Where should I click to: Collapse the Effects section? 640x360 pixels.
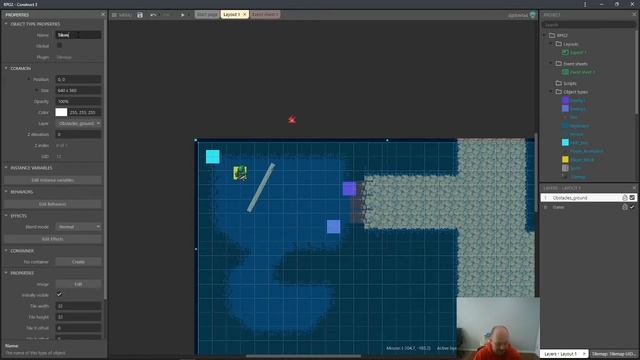[x=6, y=215]
